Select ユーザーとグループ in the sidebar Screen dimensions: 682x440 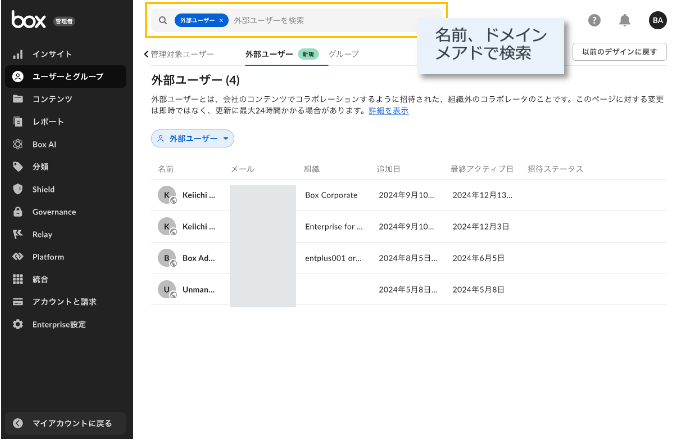tap(65, 77)
